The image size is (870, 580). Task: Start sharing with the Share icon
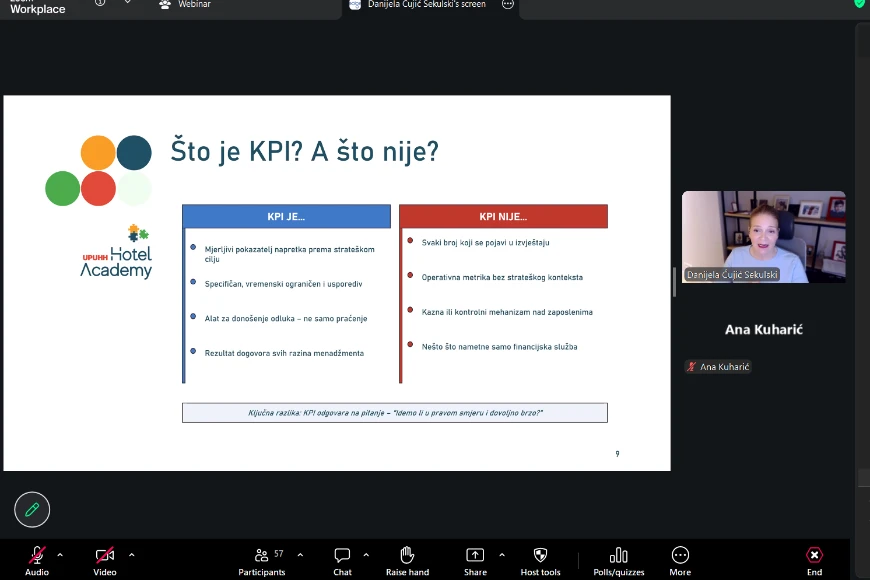click(475, 556)
